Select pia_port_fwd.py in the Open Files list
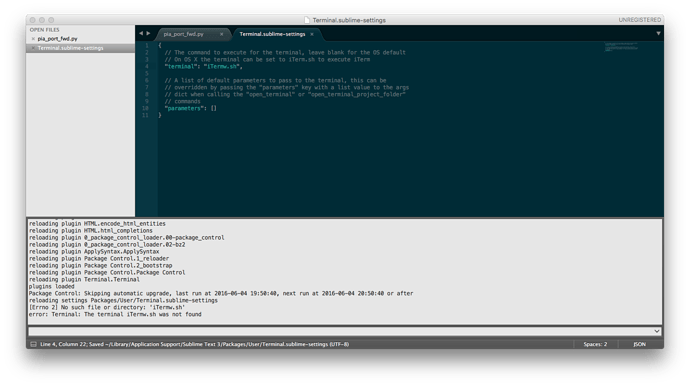 57,39
